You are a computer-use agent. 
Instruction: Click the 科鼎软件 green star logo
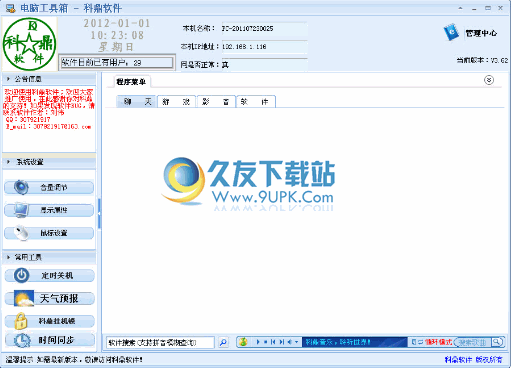[x=30, y=44]
